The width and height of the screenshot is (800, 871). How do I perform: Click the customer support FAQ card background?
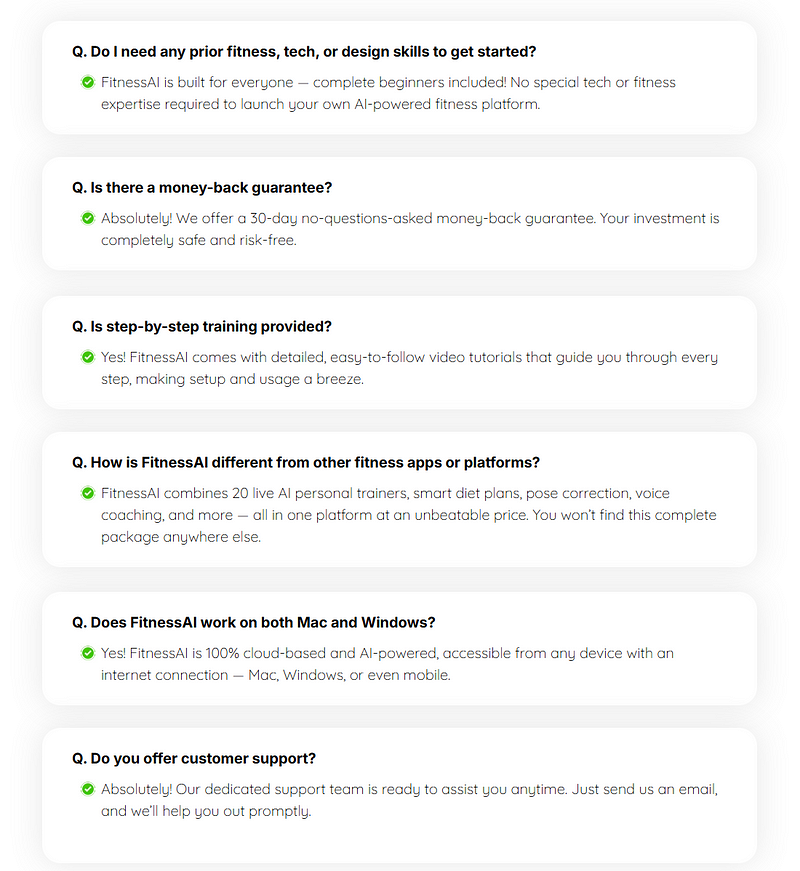coord(399,795)
